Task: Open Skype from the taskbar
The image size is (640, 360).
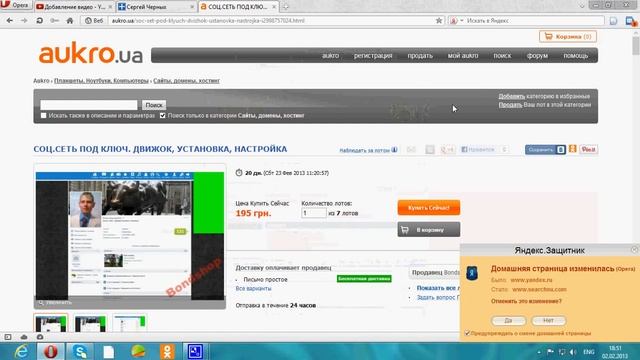Action: click(x=80, y=351)
